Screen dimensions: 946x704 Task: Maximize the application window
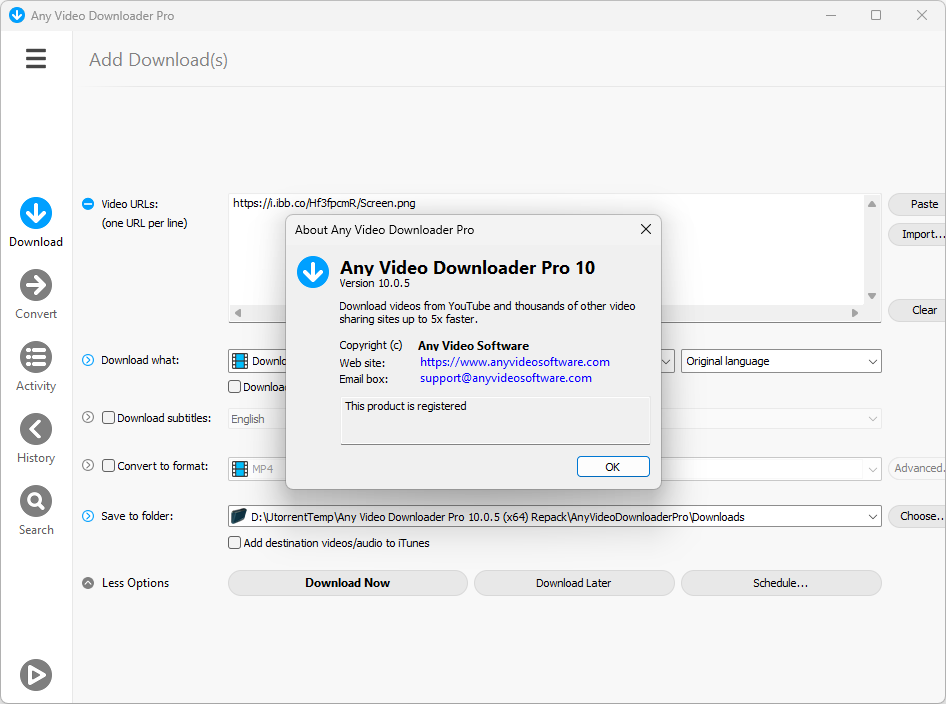(876, 15)
